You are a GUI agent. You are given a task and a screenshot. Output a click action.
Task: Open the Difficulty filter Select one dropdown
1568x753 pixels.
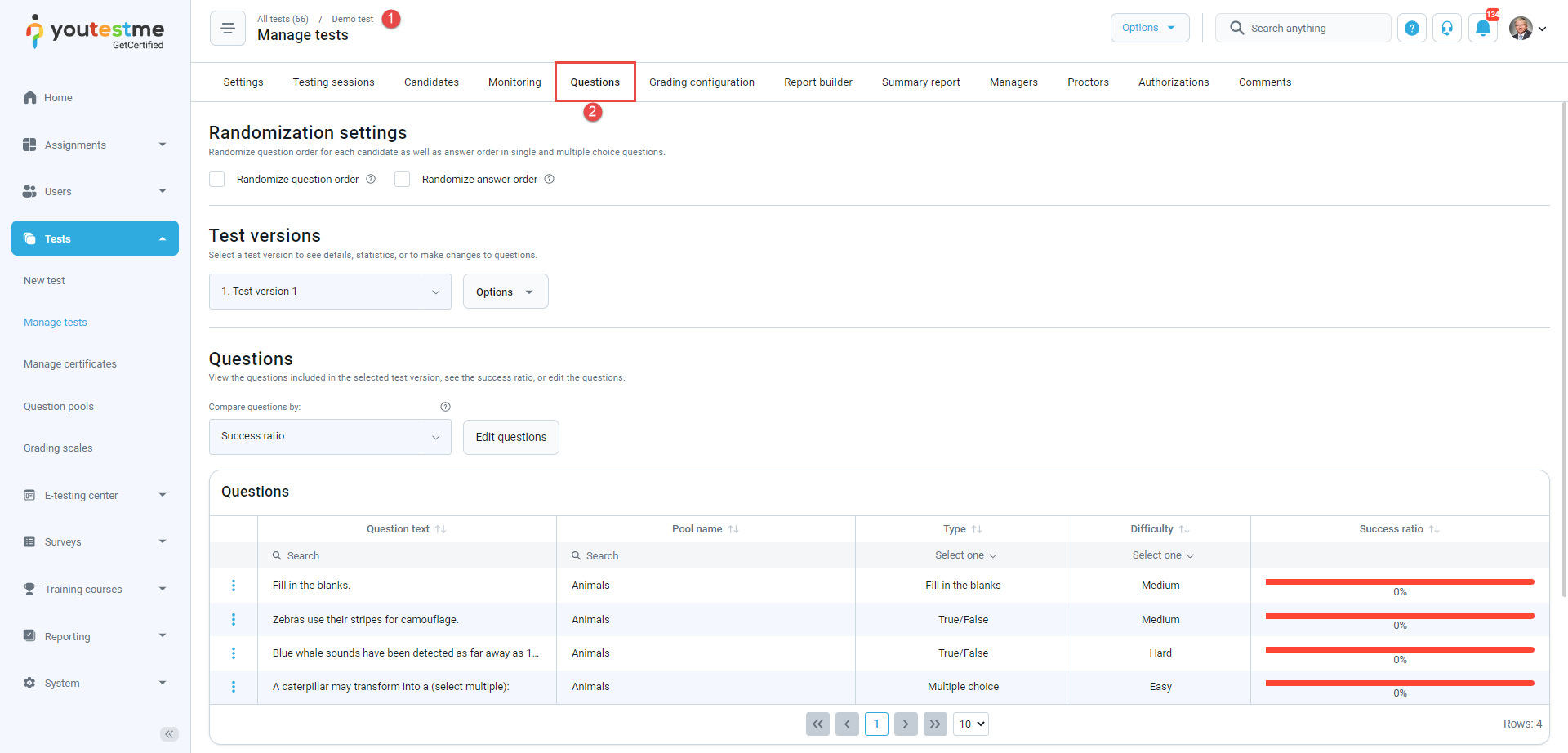(1163, 555)
